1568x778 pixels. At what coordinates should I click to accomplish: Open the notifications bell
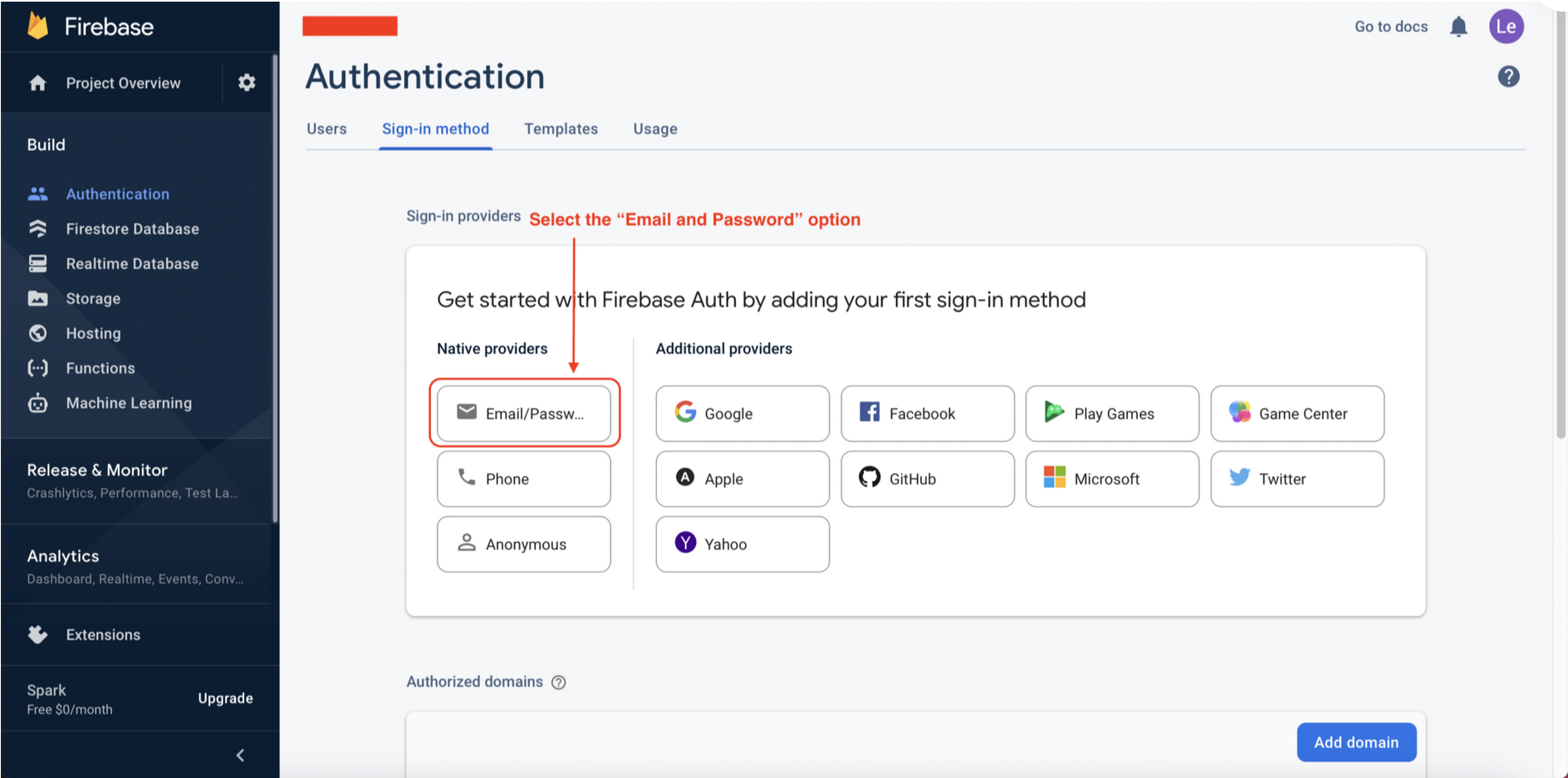click(x=1458, y=27)
